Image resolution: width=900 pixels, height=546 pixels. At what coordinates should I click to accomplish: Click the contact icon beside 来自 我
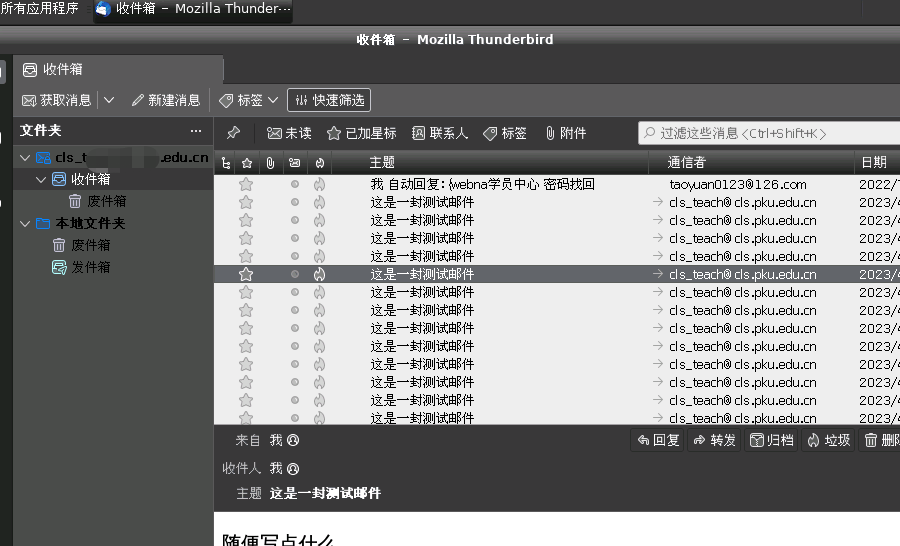[293, 440]
